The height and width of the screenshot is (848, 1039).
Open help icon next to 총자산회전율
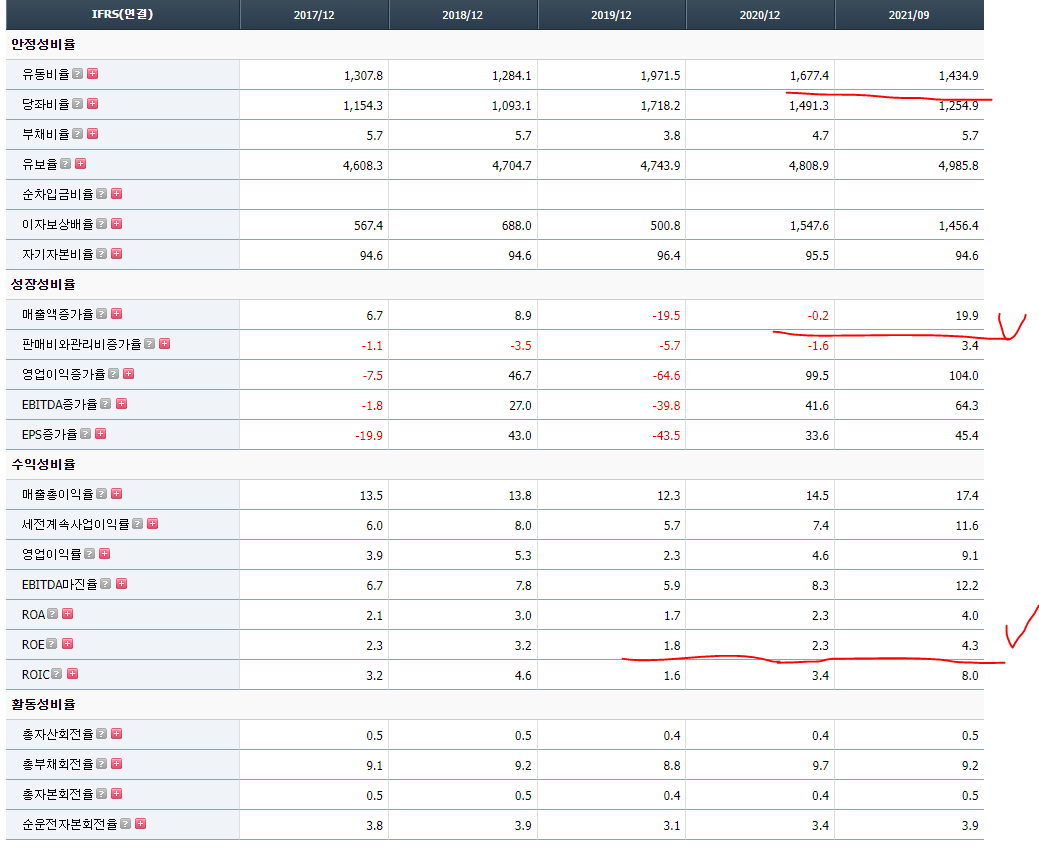tap(101, 733)
